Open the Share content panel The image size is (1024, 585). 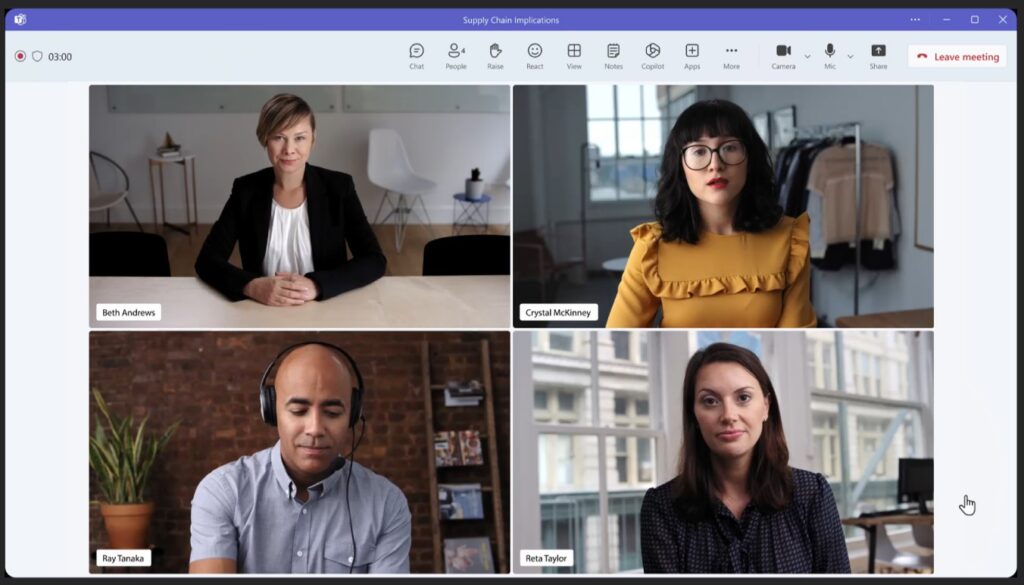pyautogui.click(x=878, y=56)
